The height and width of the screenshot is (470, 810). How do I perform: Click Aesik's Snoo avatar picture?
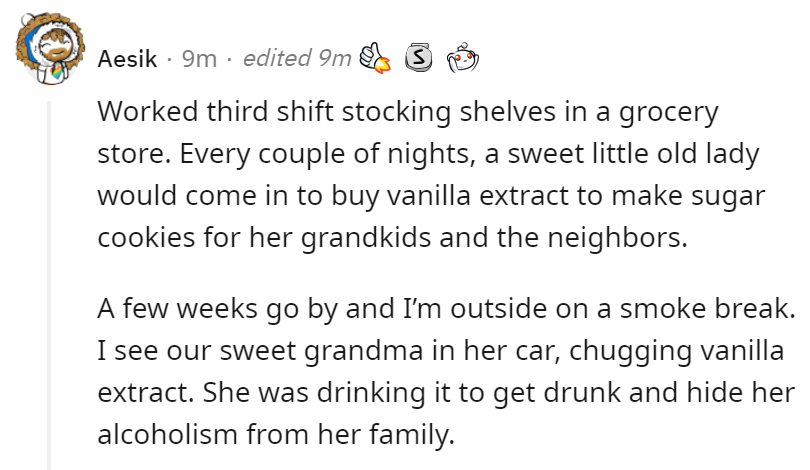tap(50, 48)
